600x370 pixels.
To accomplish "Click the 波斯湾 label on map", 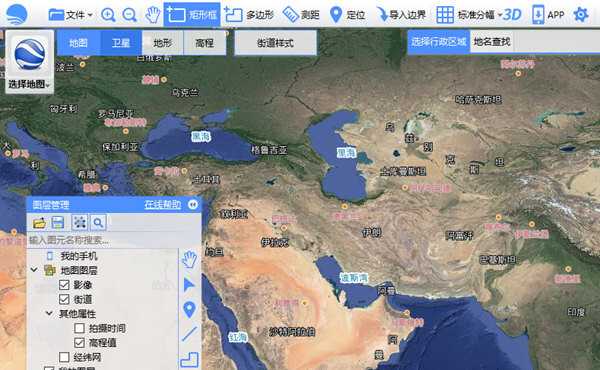I will (354, 278).
